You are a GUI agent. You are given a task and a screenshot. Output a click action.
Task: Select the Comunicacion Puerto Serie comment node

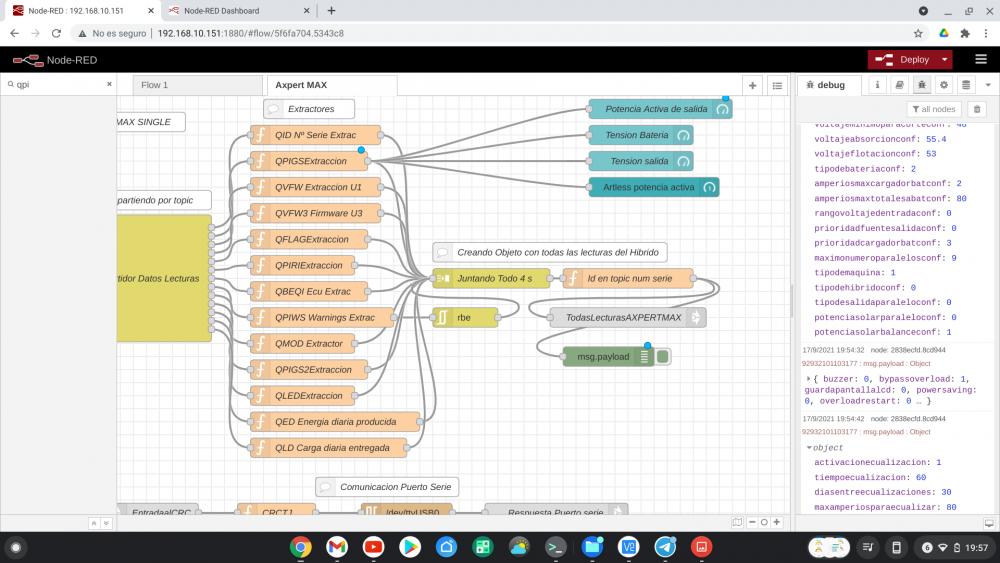click(x=387, y=487)
